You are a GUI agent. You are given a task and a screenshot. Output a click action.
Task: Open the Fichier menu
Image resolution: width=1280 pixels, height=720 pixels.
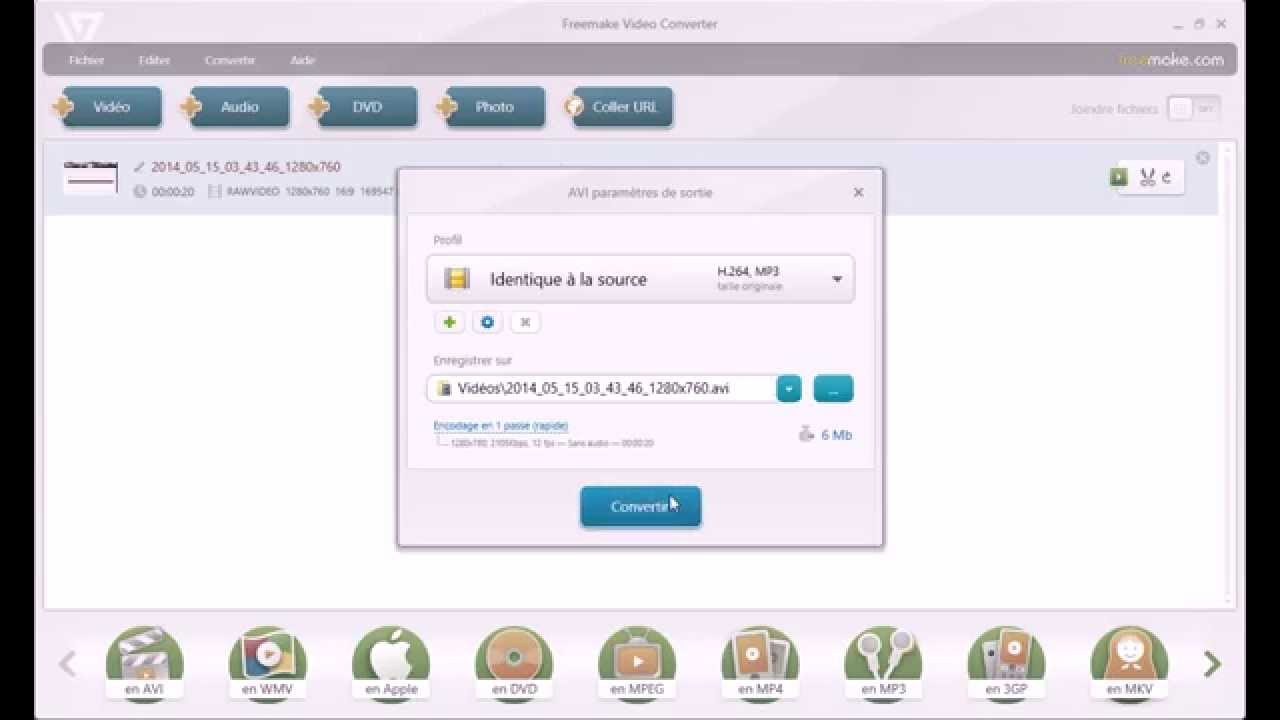pyautogui.click(x=87, y=60)
